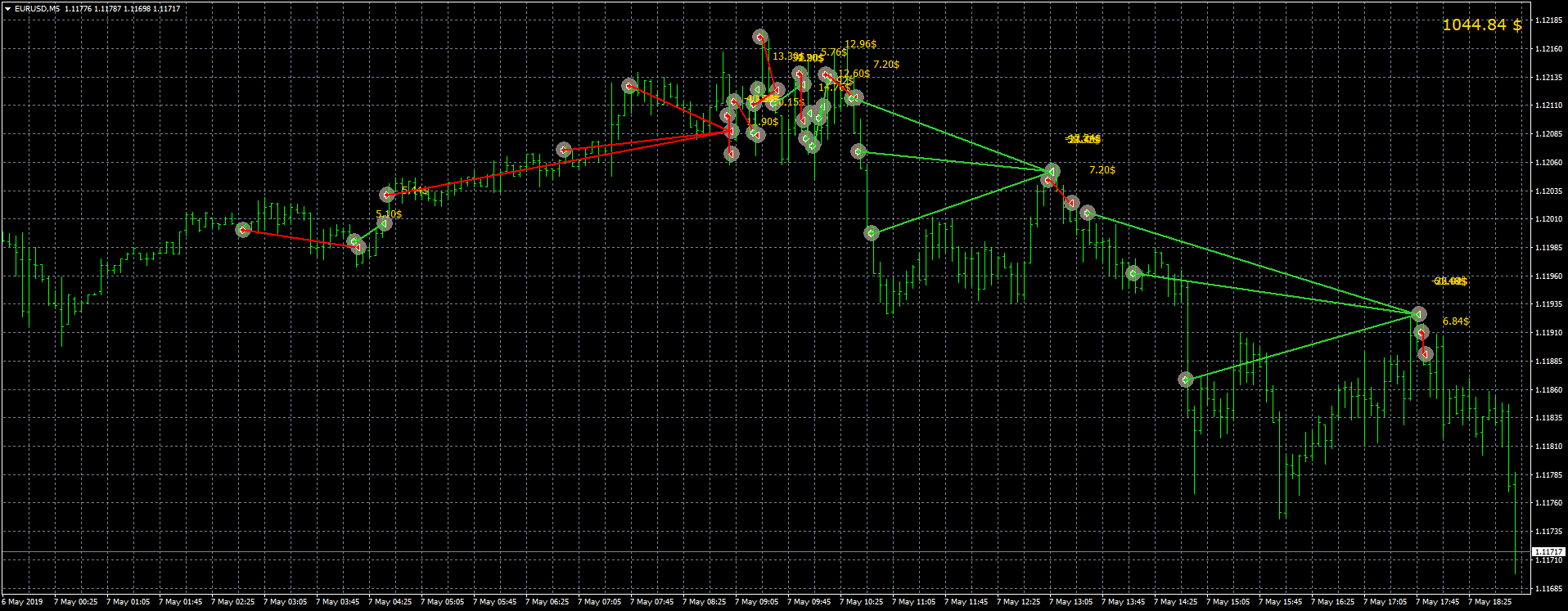This screenshot has width=1568, height=611.
Task: Click the 1.11860 price axis label
Action: pyautogui.click(x=1549, y=390)
